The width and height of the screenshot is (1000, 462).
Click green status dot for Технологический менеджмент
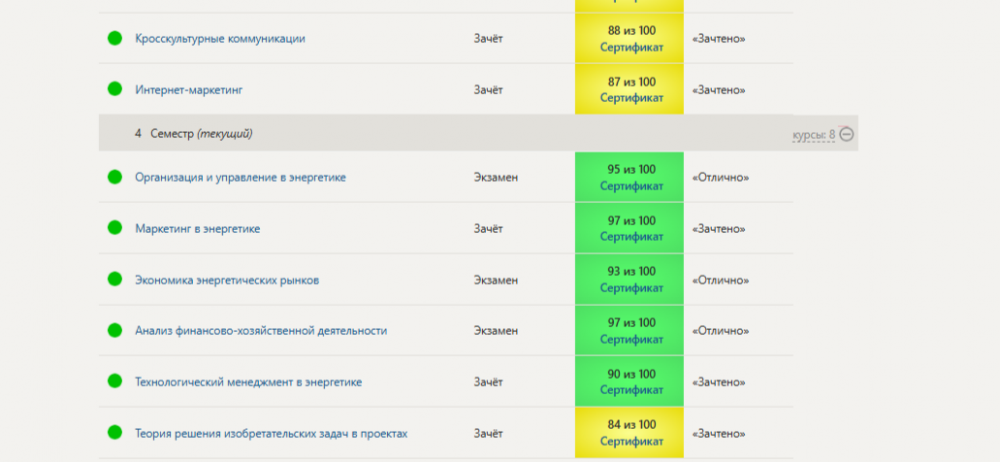pos(115,381)
